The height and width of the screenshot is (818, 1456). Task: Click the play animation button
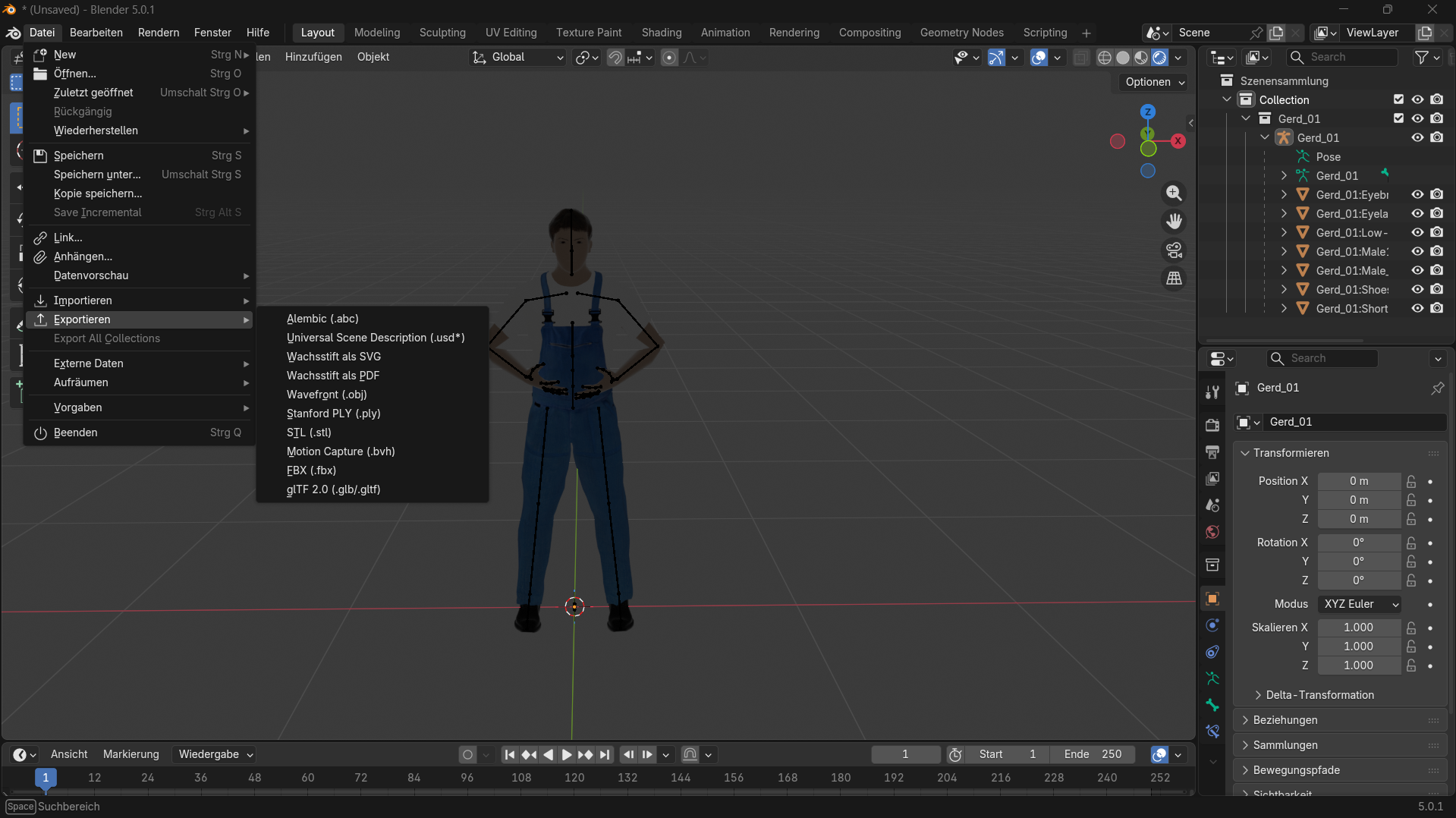point(566,754)
